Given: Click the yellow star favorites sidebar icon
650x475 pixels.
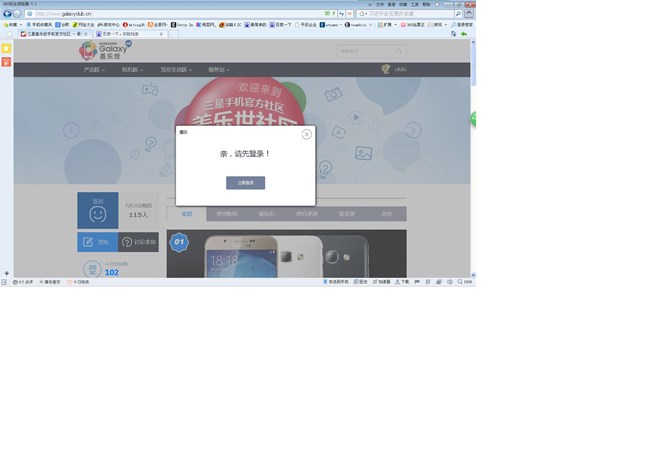Looking at the screenshot, I should click(x=6, y=47).
